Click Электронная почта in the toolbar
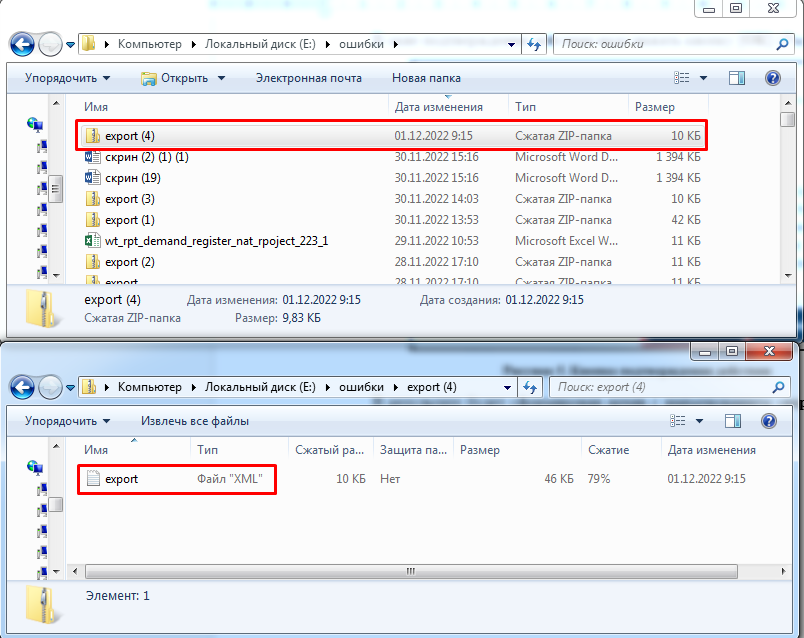The width and height of the screenshot is (804, 638). pyautogui.click(x=308, y=78)
